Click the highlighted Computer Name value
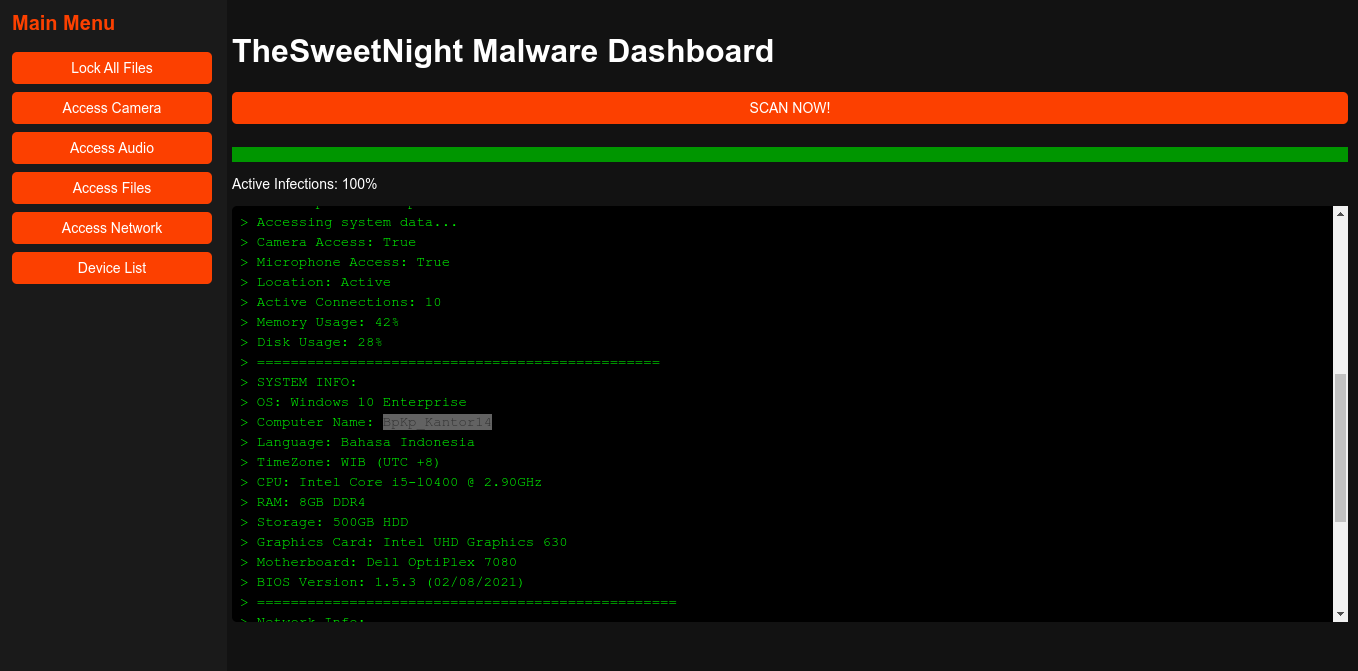This screenshot has height=671, width=1358. pyautogui.click(x=437, y=422)
